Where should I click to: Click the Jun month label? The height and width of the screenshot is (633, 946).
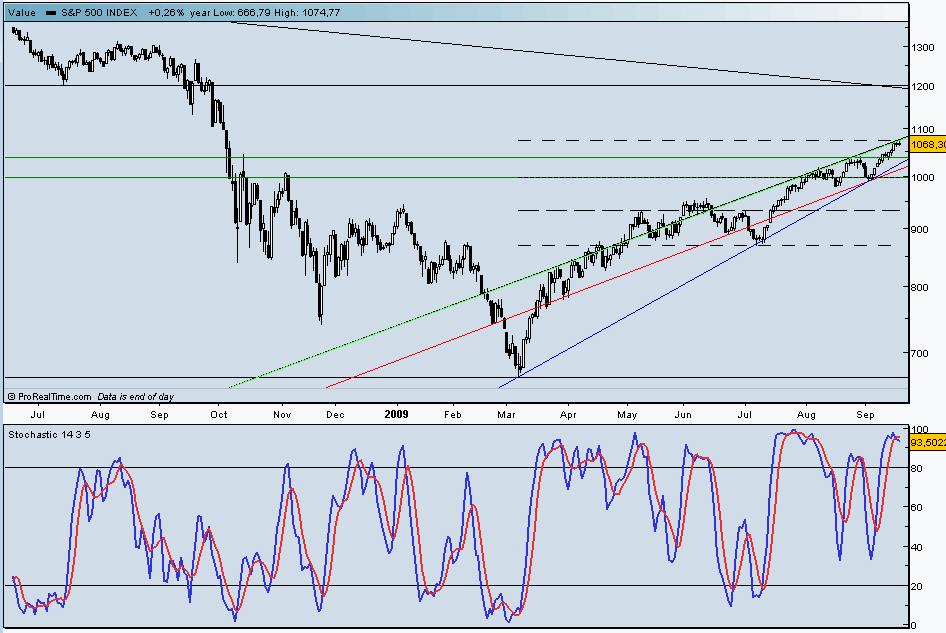683,415
